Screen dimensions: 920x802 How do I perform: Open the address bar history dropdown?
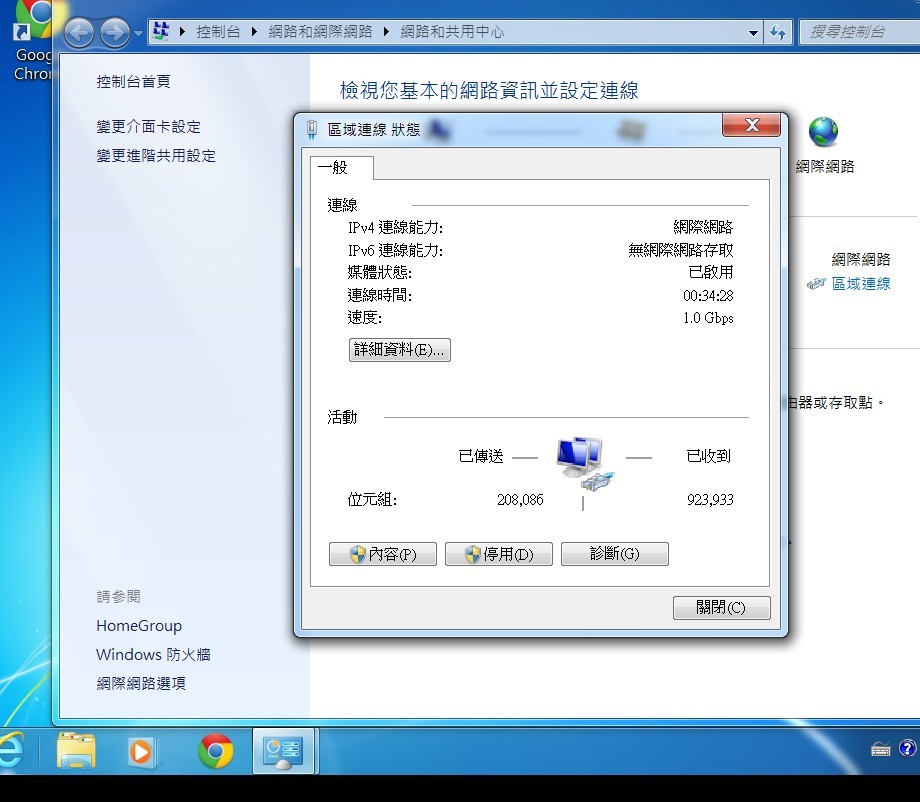tap(753, 33)
